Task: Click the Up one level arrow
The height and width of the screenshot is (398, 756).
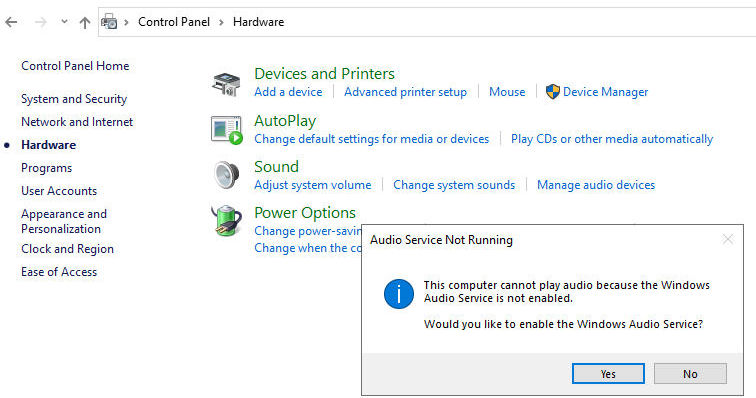Action: click(x=85, y=22)
